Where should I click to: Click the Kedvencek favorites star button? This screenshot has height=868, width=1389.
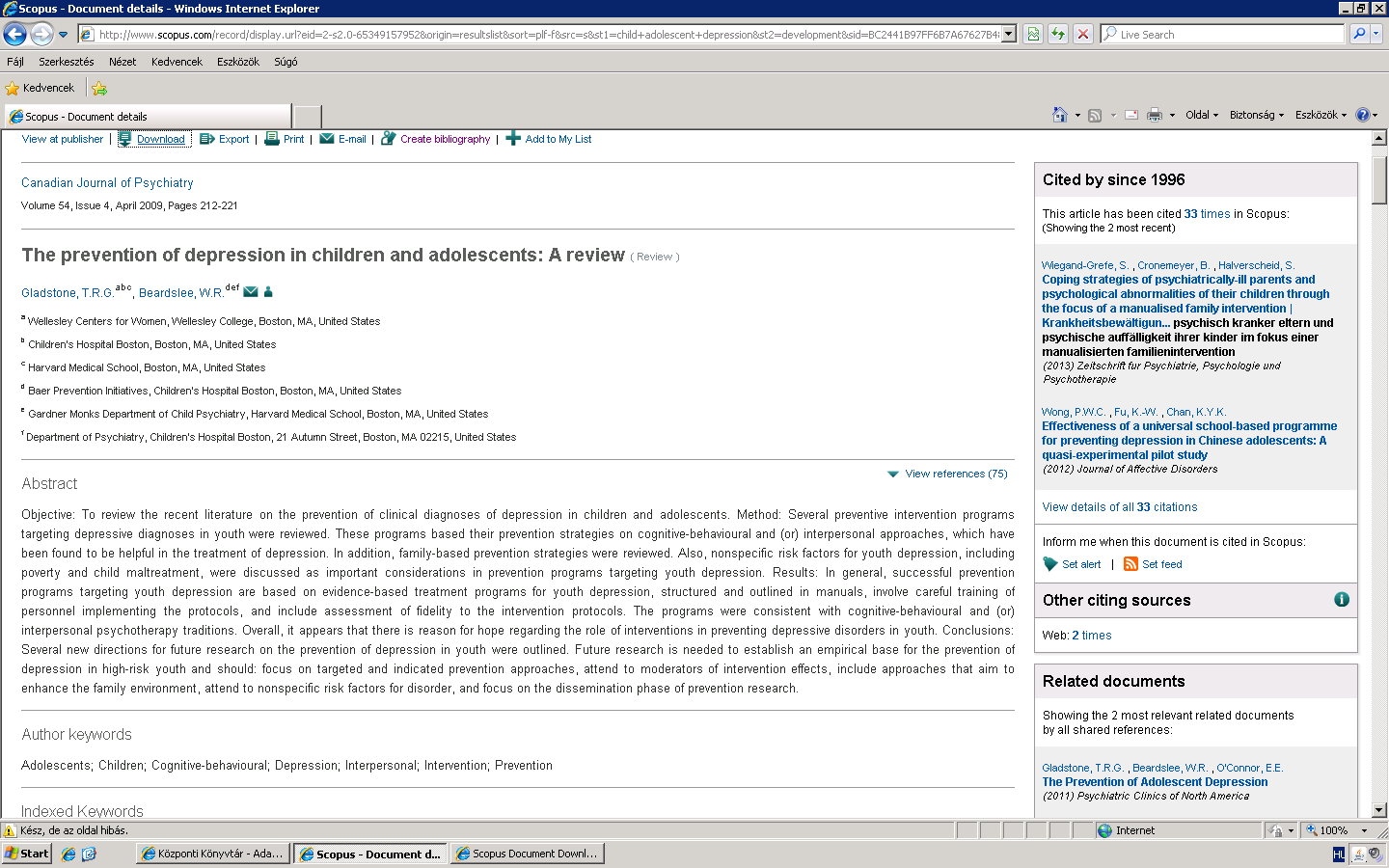(x=41, y=88)
